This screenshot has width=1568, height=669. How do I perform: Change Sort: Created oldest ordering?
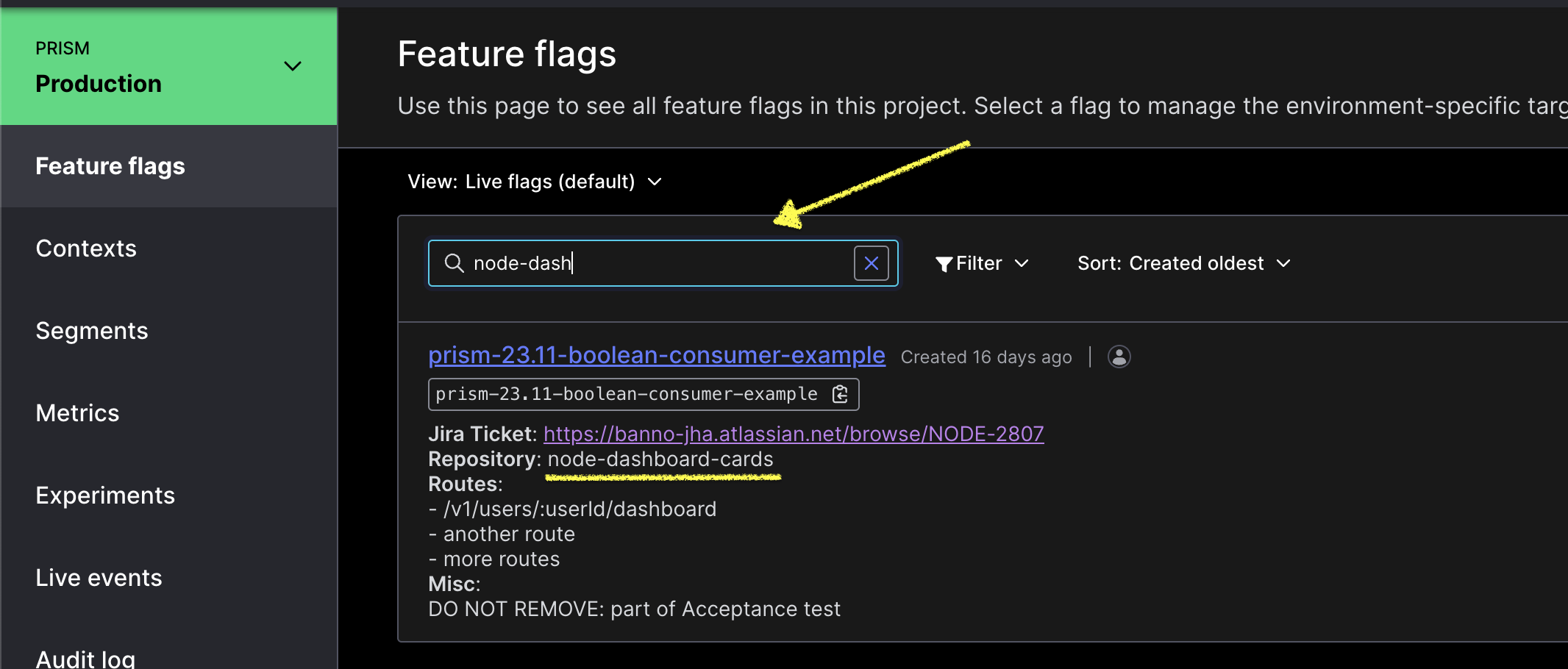tap(1183, 263)
